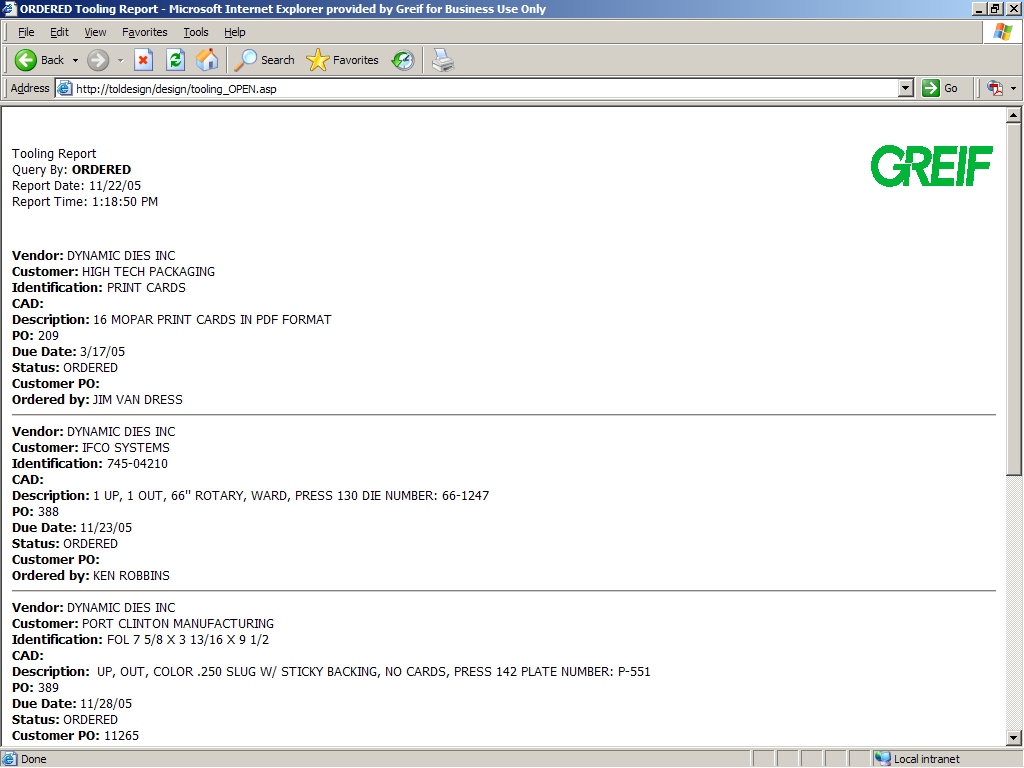Screen dimensions: 1024x768
Task: Click 'Due Date: 11/23/05' line
Action: tap(72, 528)
